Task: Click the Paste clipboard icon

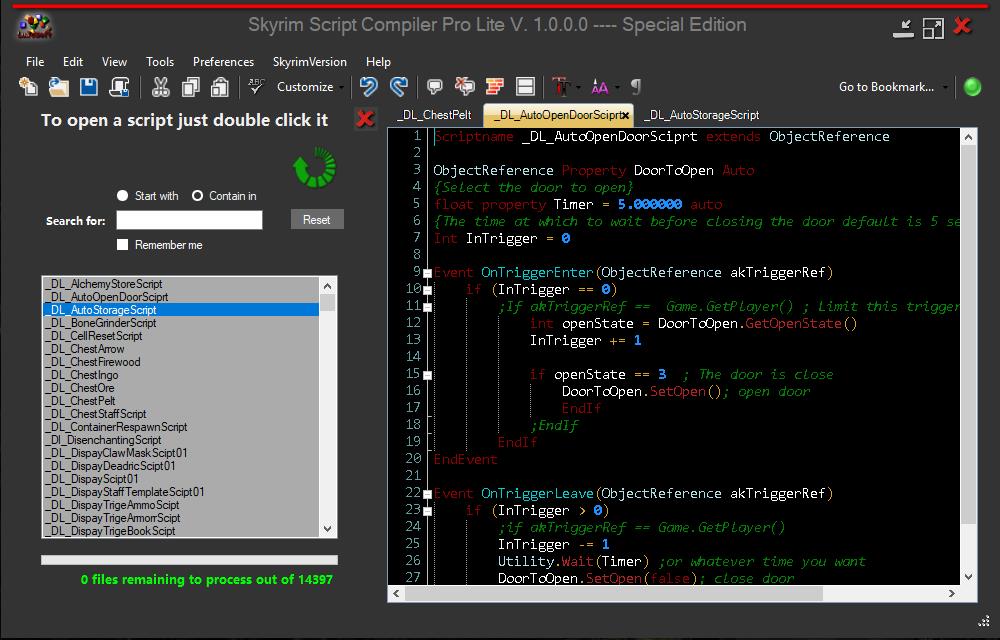Action: [220, 87]
